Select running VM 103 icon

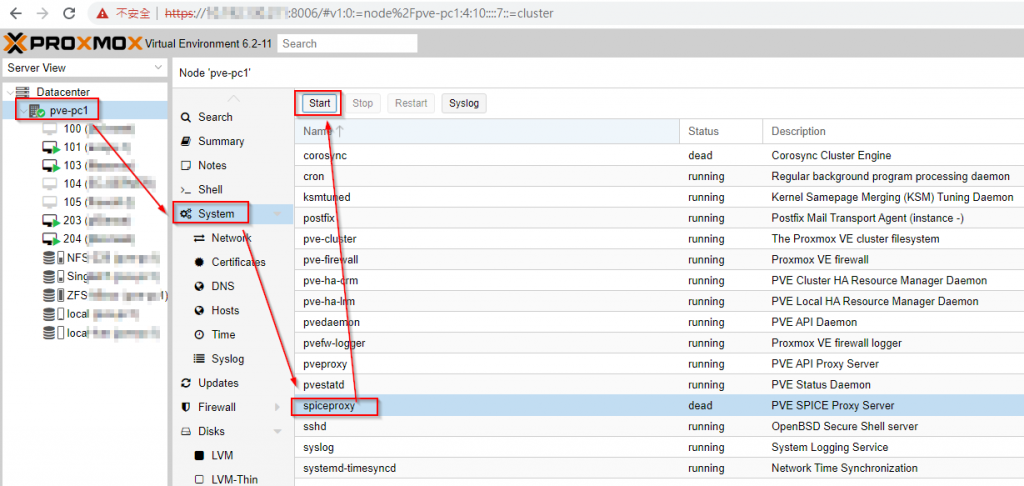click(50, 165)
